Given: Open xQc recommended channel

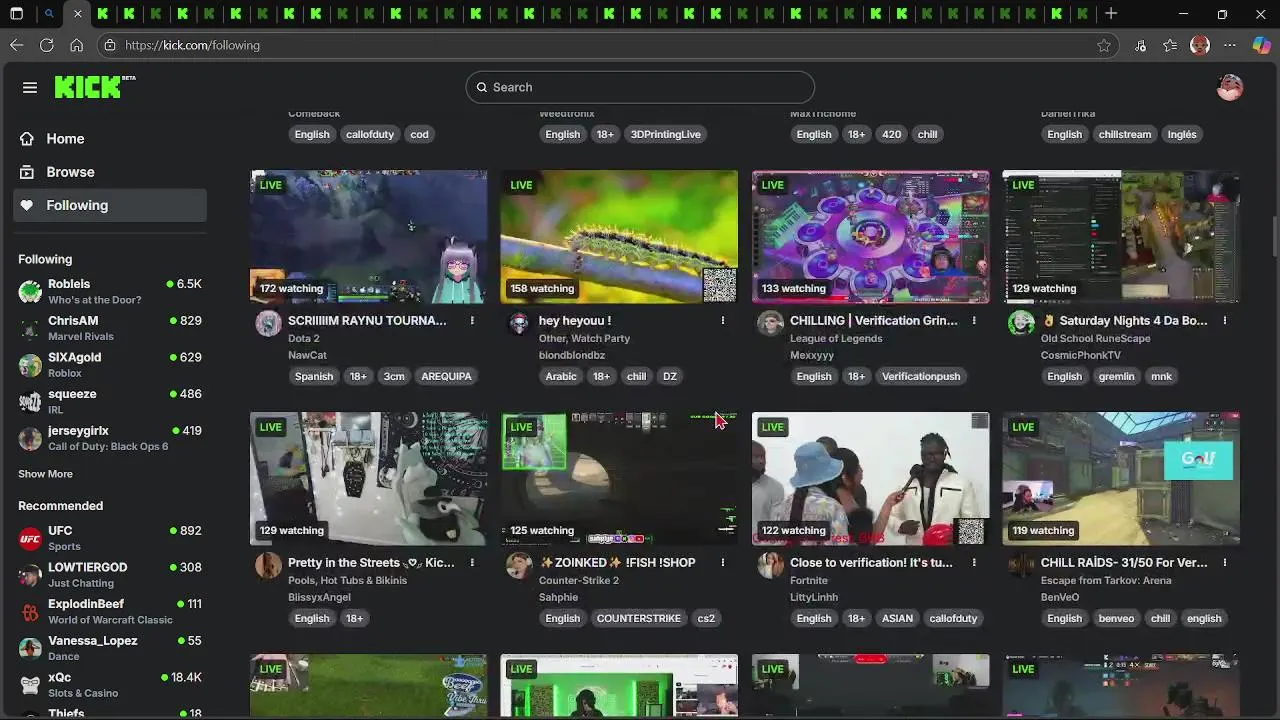Looking at the screenshot, I should pos(110,684).
